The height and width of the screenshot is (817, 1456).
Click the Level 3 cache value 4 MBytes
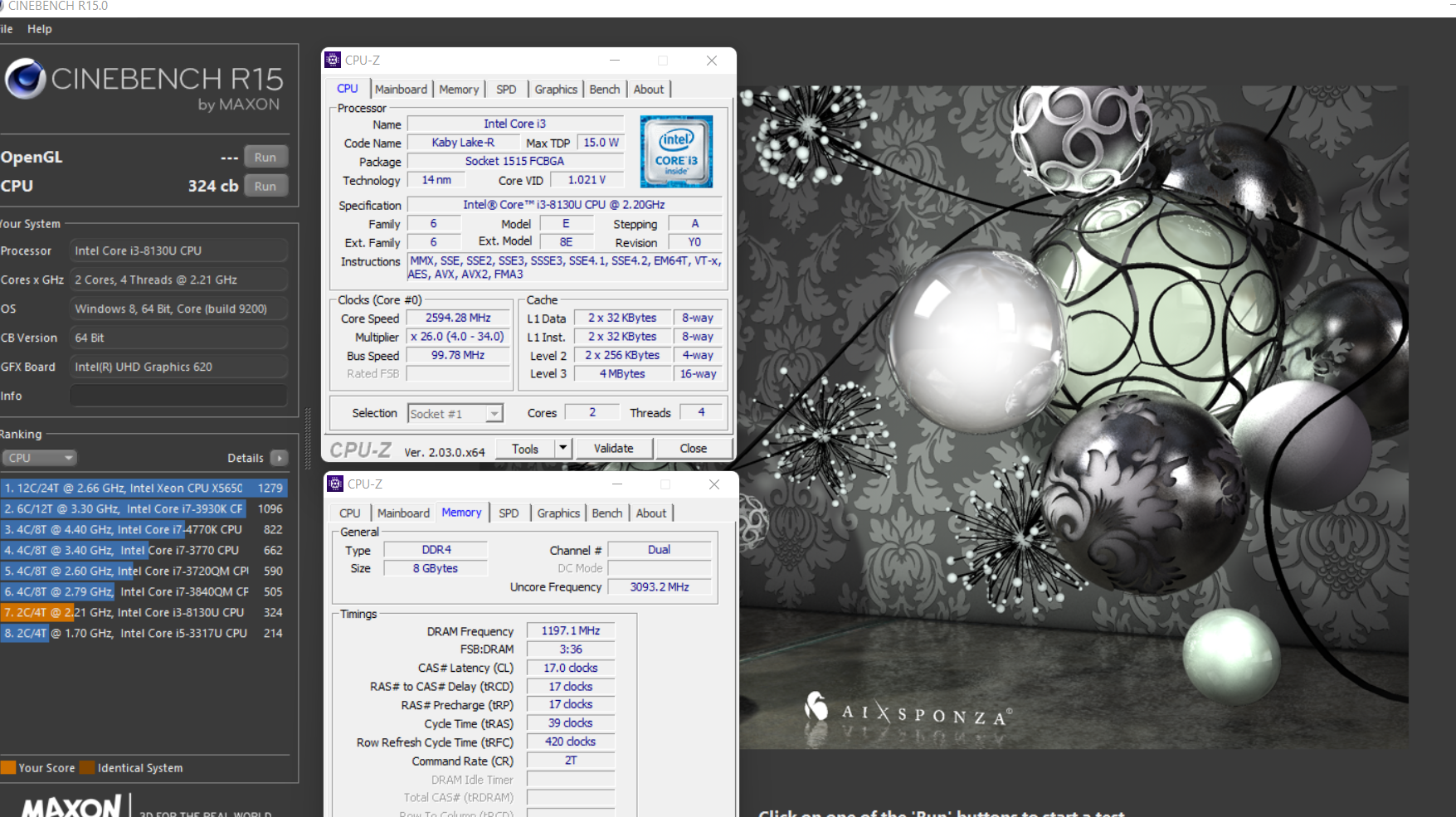click(x=622, y=374)
